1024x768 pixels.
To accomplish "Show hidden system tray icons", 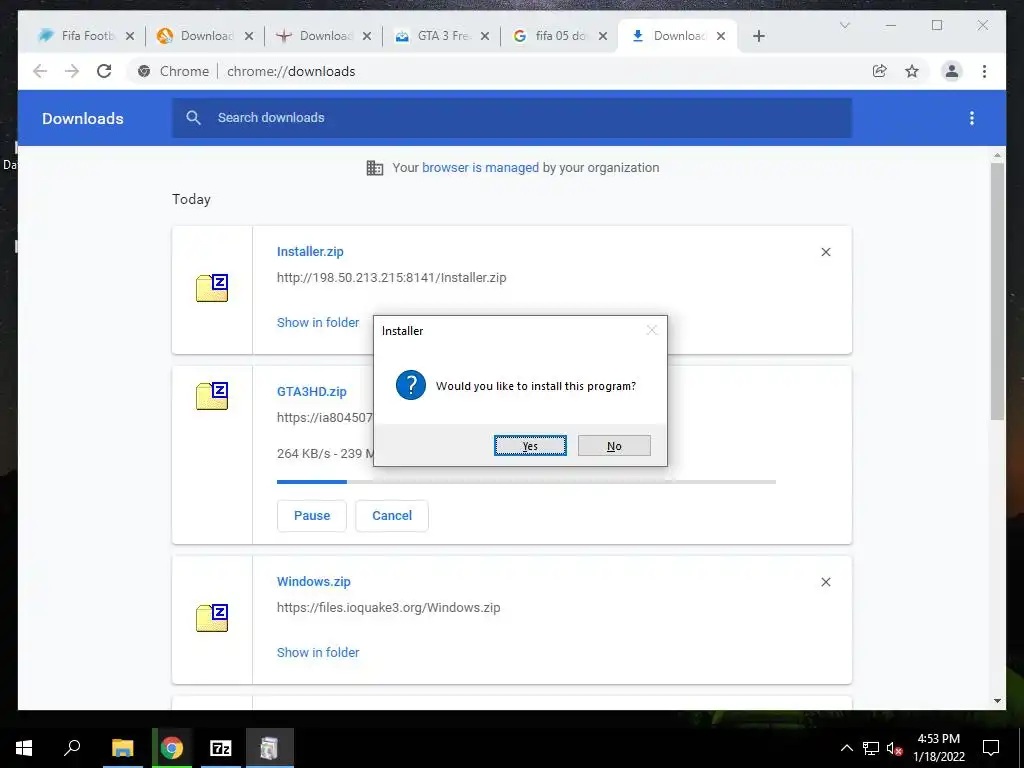I will point(846,748).
